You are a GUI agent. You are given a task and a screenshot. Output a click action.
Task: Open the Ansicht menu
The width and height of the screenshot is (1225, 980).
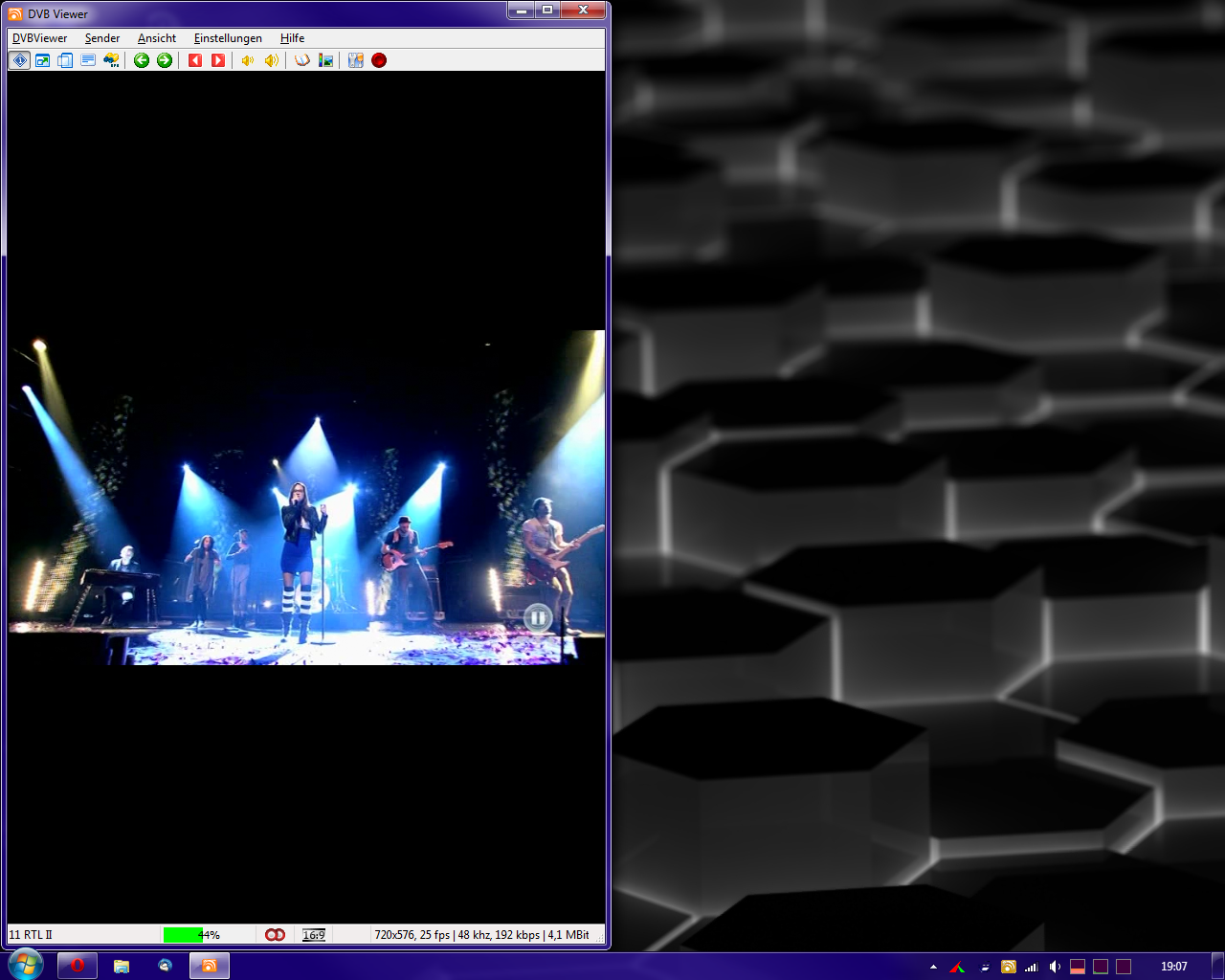pyautogui.click(x=157, y=38)
